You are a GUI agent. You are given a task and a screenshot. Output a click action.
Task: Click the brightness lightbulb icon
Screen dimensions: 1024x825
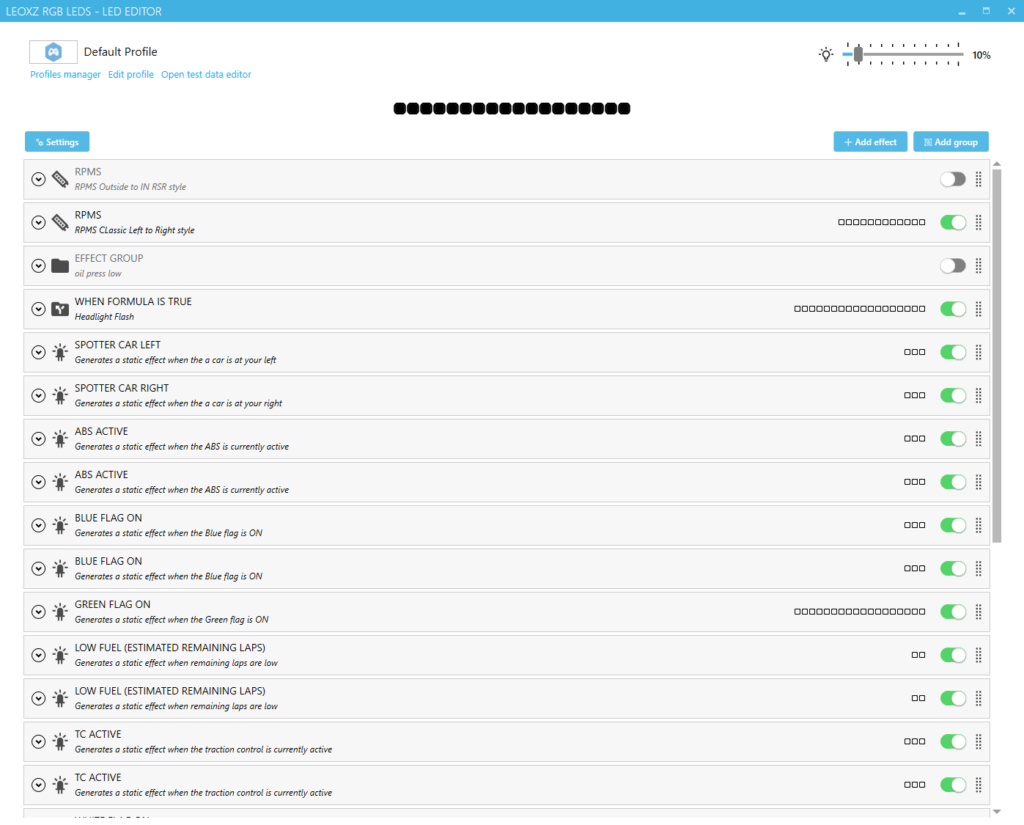tap(826, 55)
